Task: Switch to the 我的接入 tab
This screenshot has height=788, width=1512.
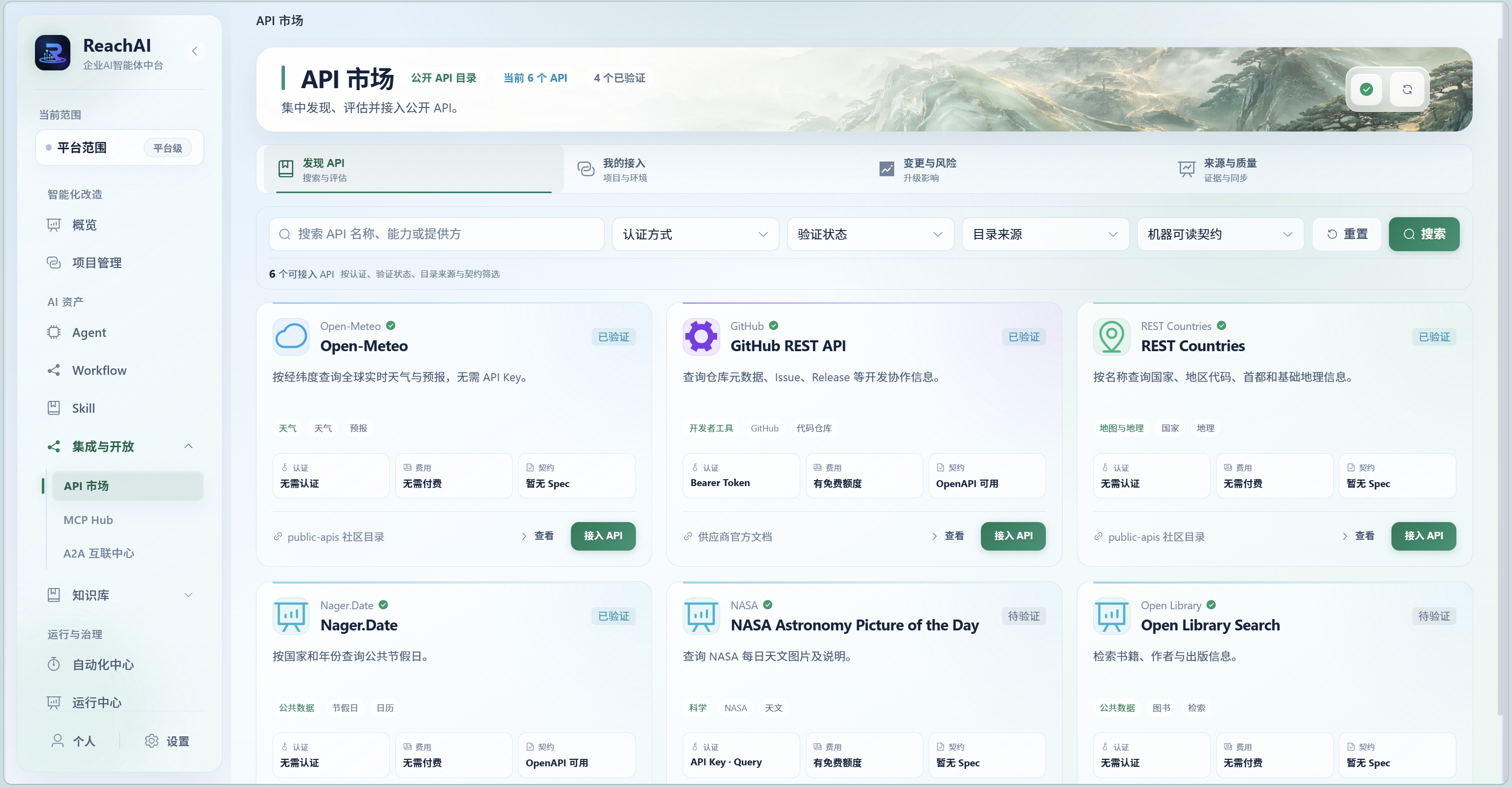Action: (x=714, y=169)
